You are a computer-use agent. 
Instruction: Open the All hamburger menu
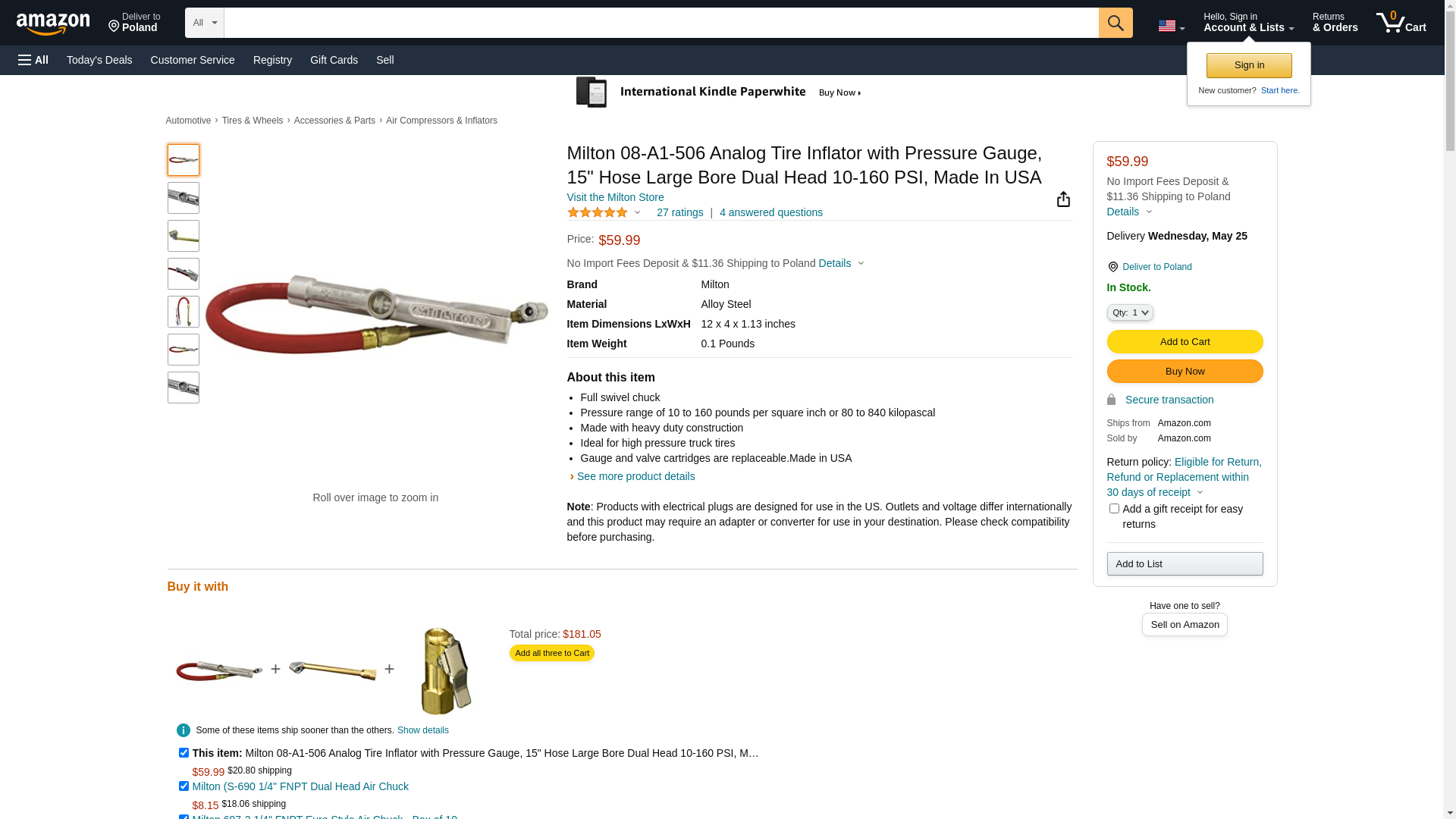tap(33, 60)
